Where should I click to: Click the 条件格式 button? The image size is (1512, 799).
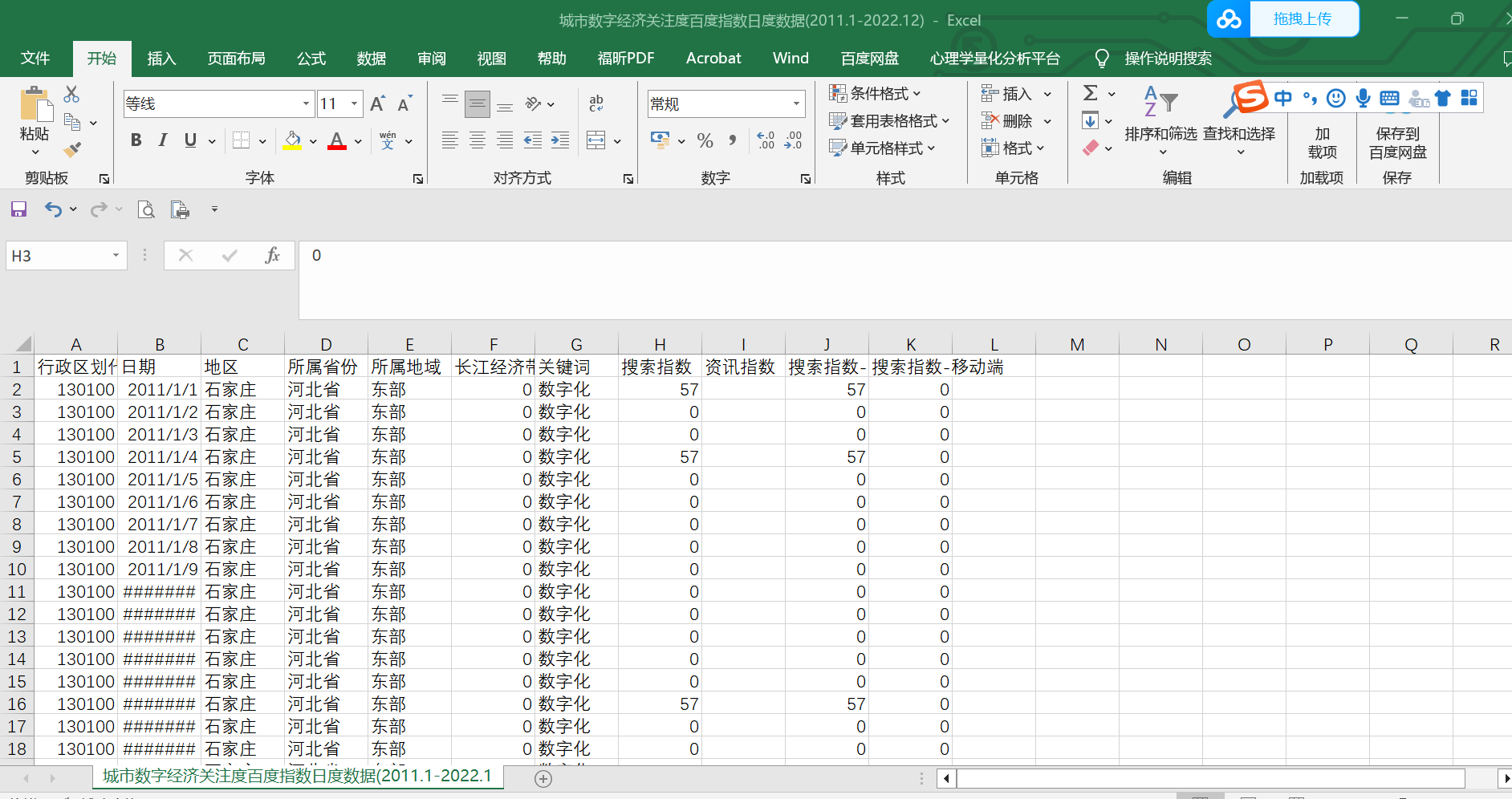coord(876,94)
